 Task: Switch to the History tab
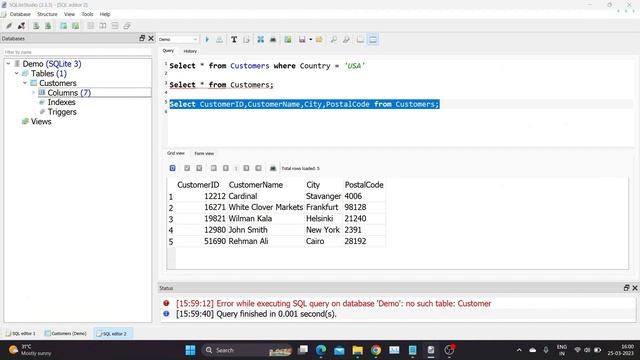point(190,51)
